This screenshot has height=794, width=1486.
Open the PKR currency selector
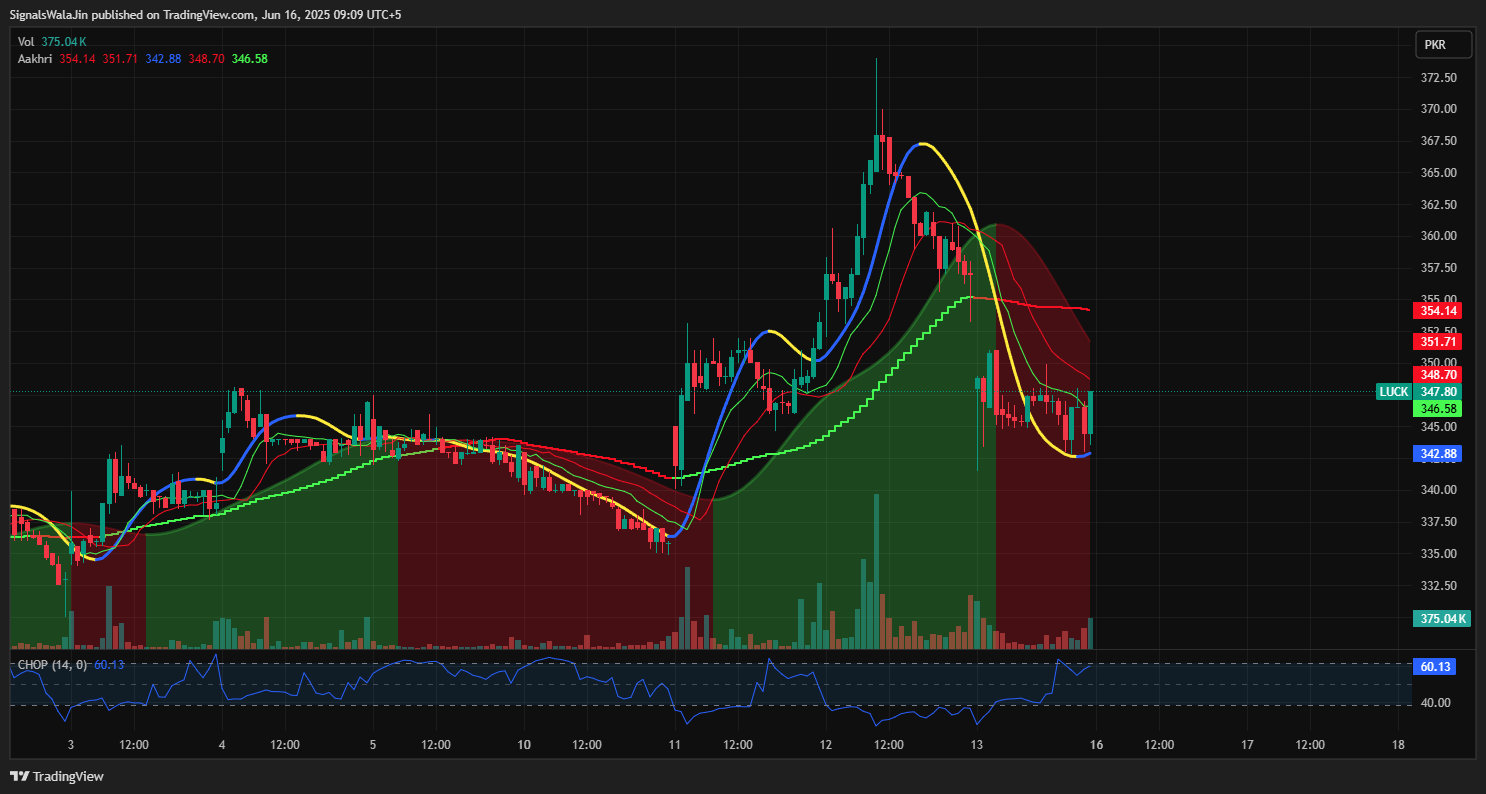pos(1443,45)
